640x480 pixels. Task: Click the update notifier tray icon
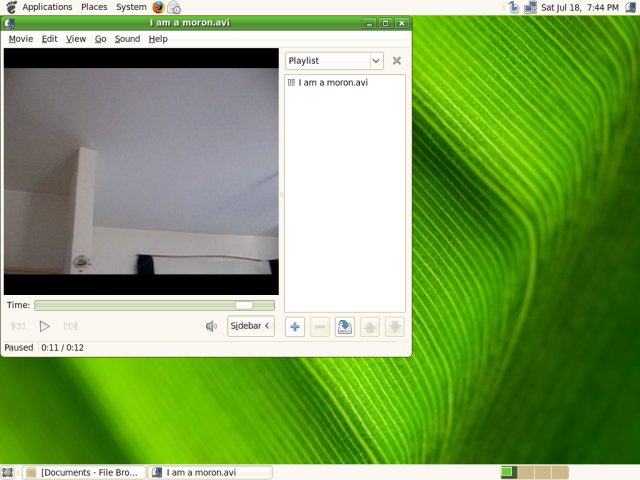click(514, 7)
